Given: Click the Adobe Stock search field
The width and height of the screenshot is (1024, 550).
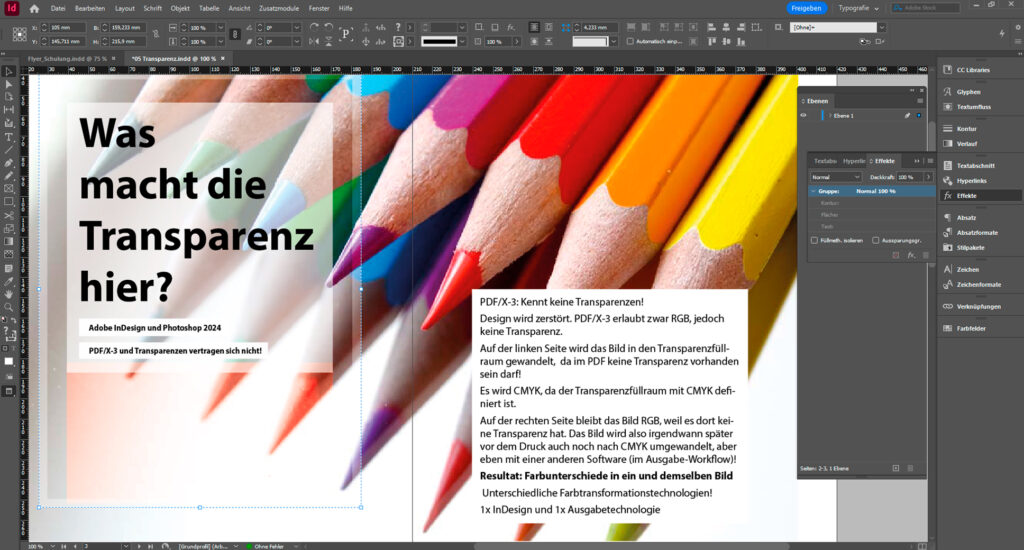Looking at the screenshot, I should coord(925,8).
